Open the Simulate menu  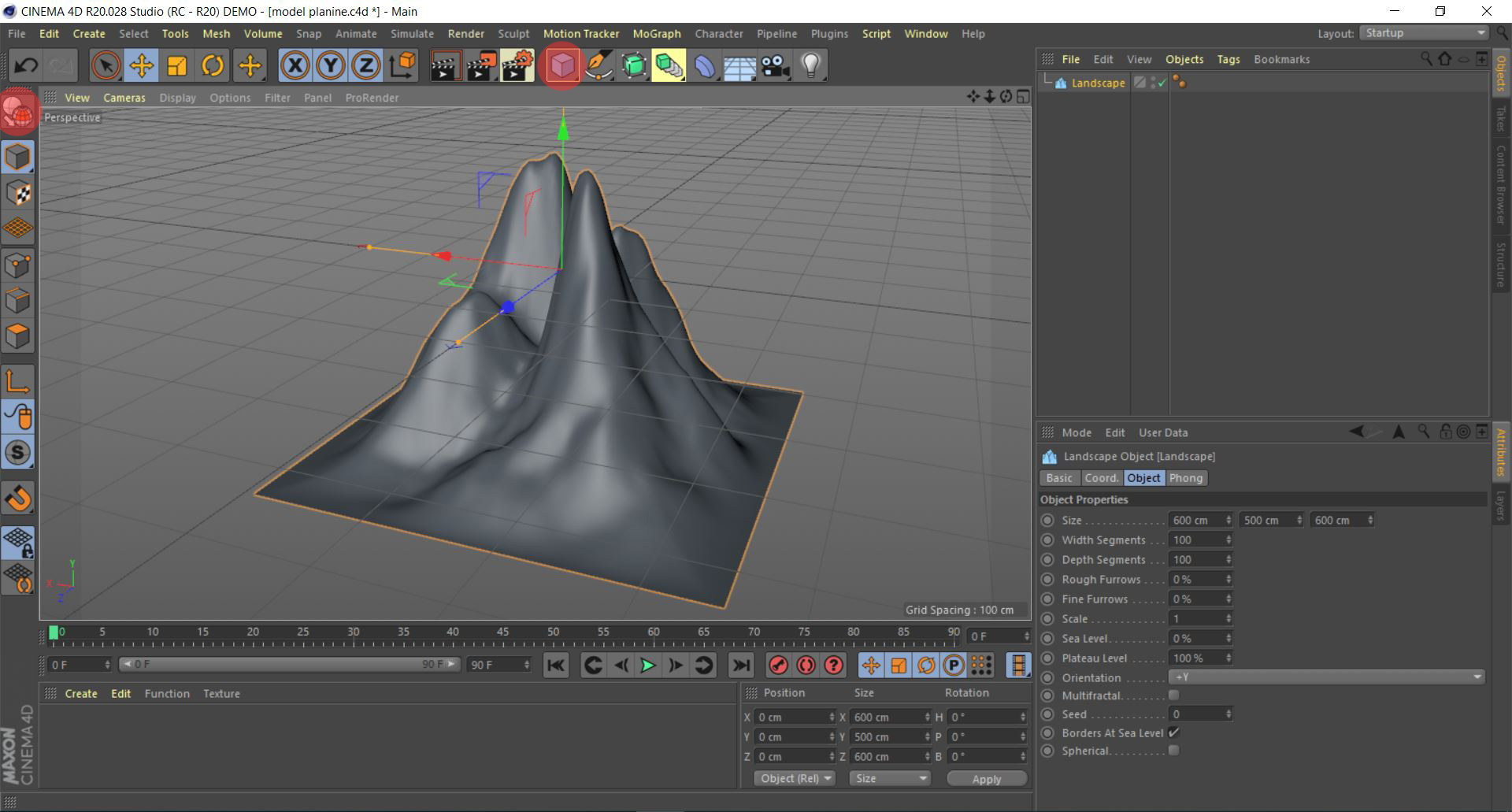tap(412, 34)
